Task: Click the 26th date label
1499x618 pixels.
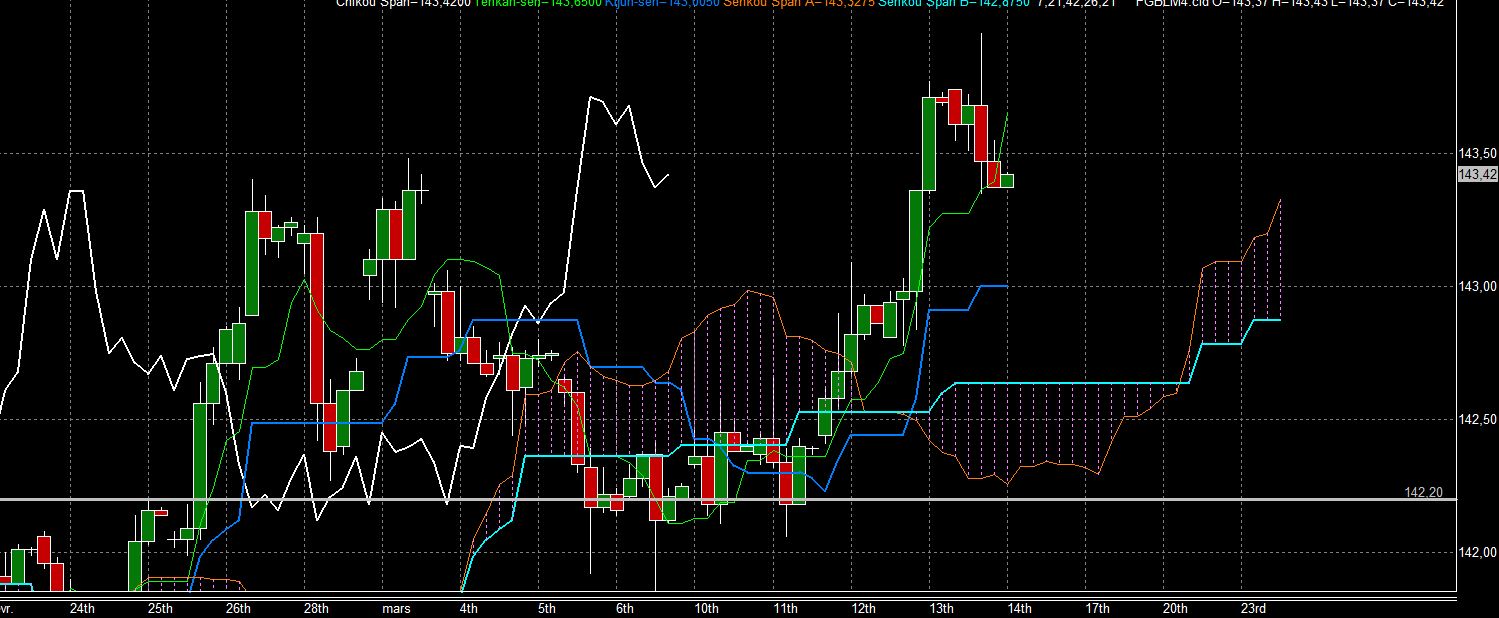Action: (x=238, y=608)
